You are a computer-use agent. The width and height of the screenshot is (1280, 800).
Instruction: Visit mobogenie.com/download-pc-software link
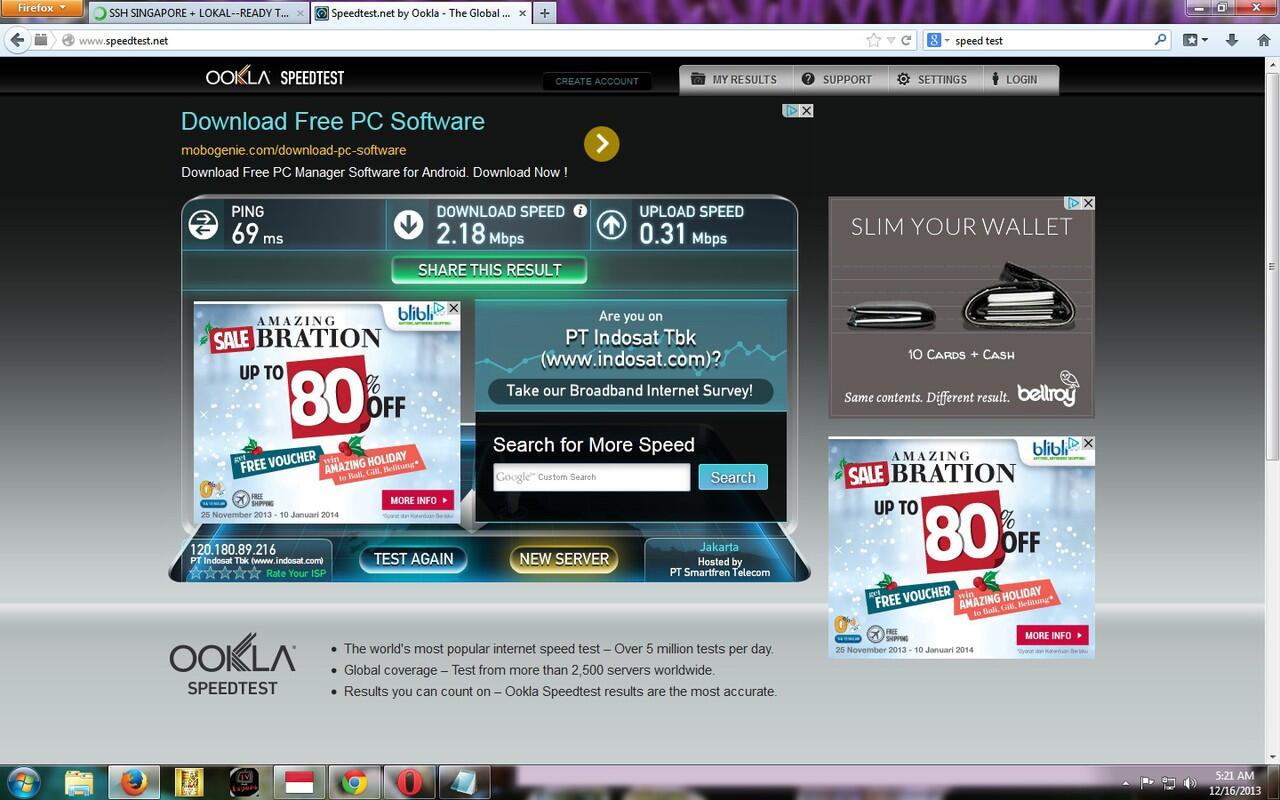click(293, 150)
